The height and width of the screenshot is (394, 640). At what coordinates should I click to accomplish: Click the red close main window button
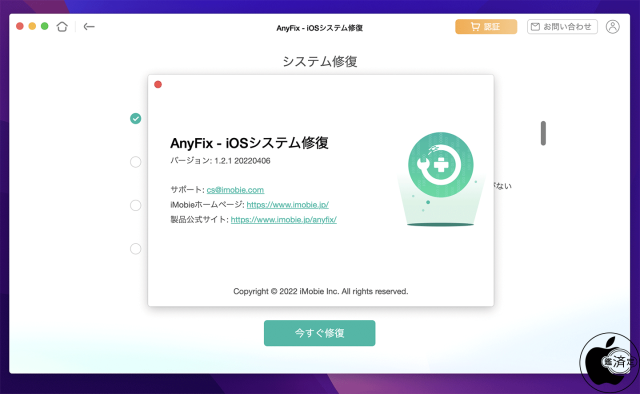(x=20, y=26)
